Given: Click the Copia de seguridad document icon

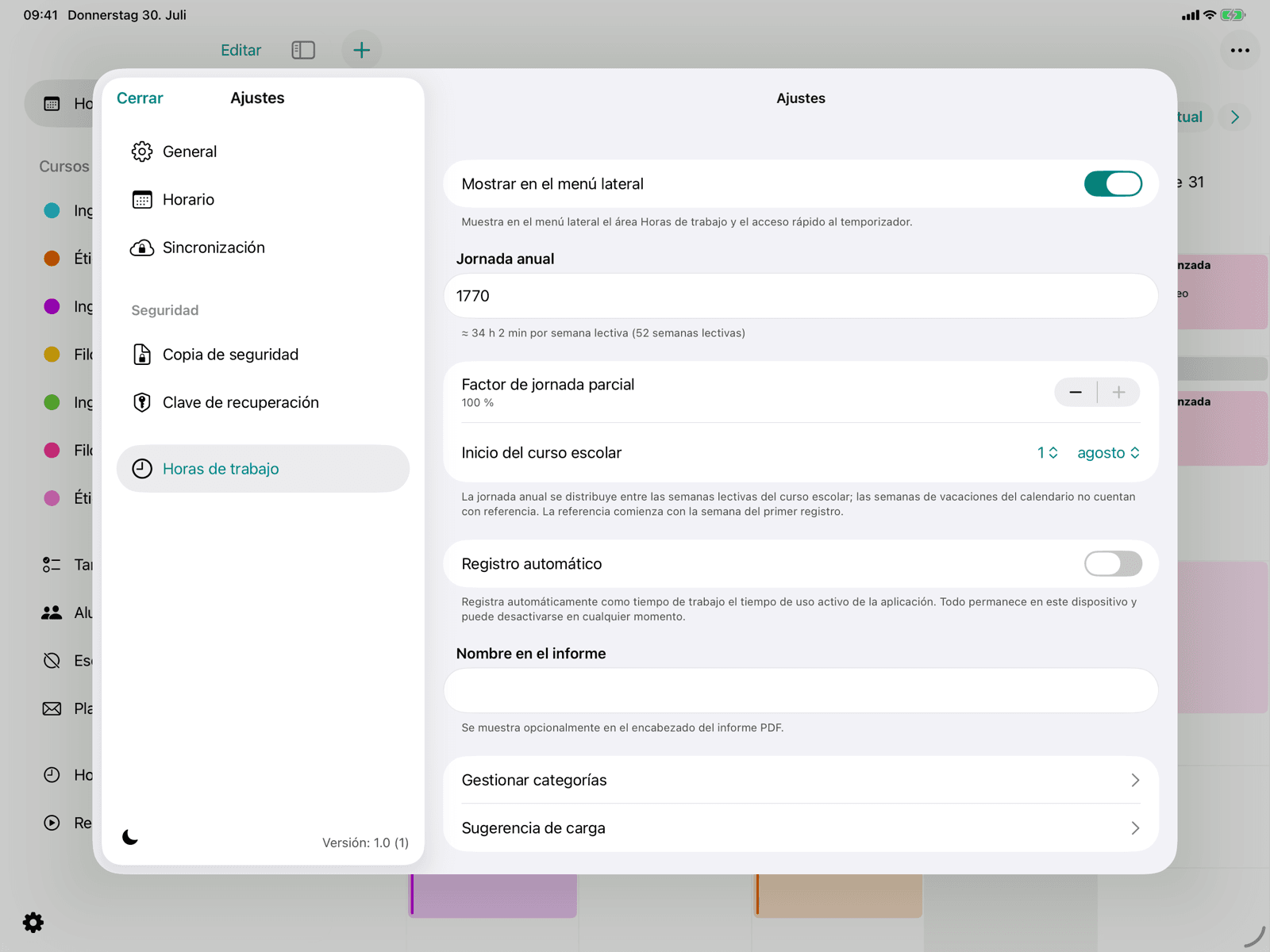Looking at the screenshot, I should (x=142, y=355).
